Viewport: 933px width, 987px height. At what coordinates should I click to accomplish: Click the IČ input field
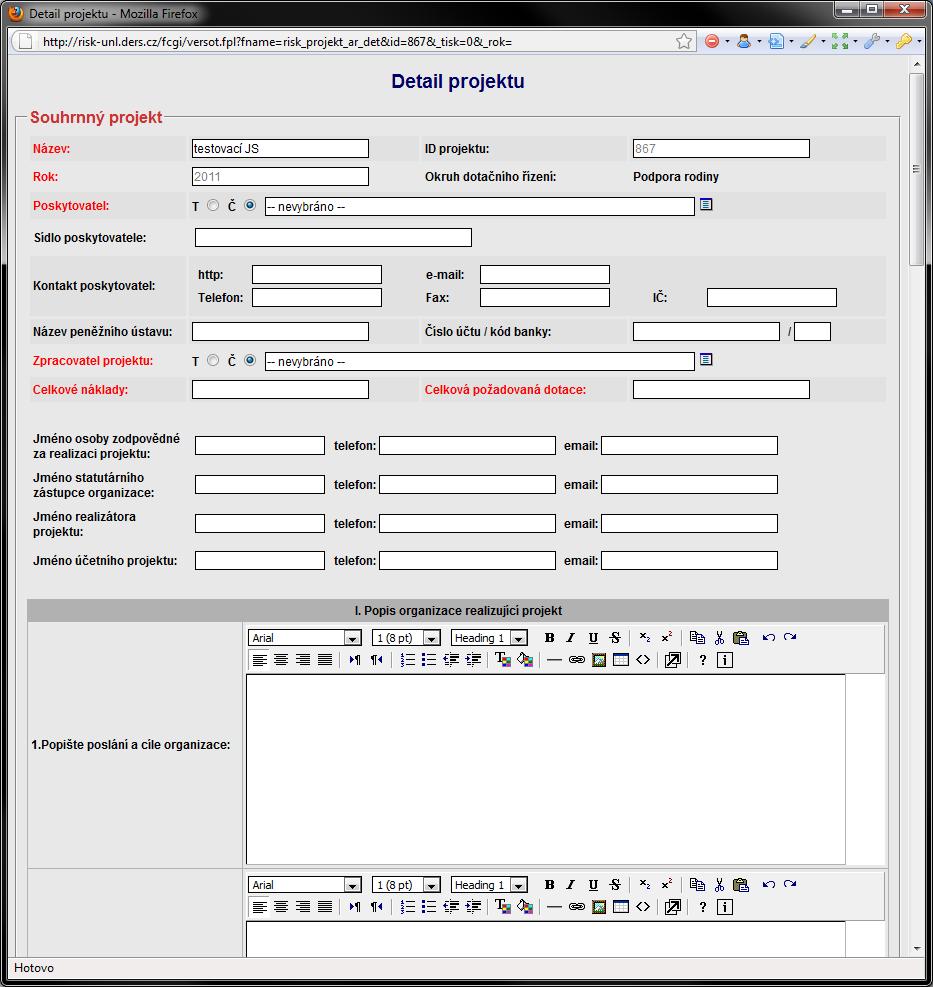[772, 297]
